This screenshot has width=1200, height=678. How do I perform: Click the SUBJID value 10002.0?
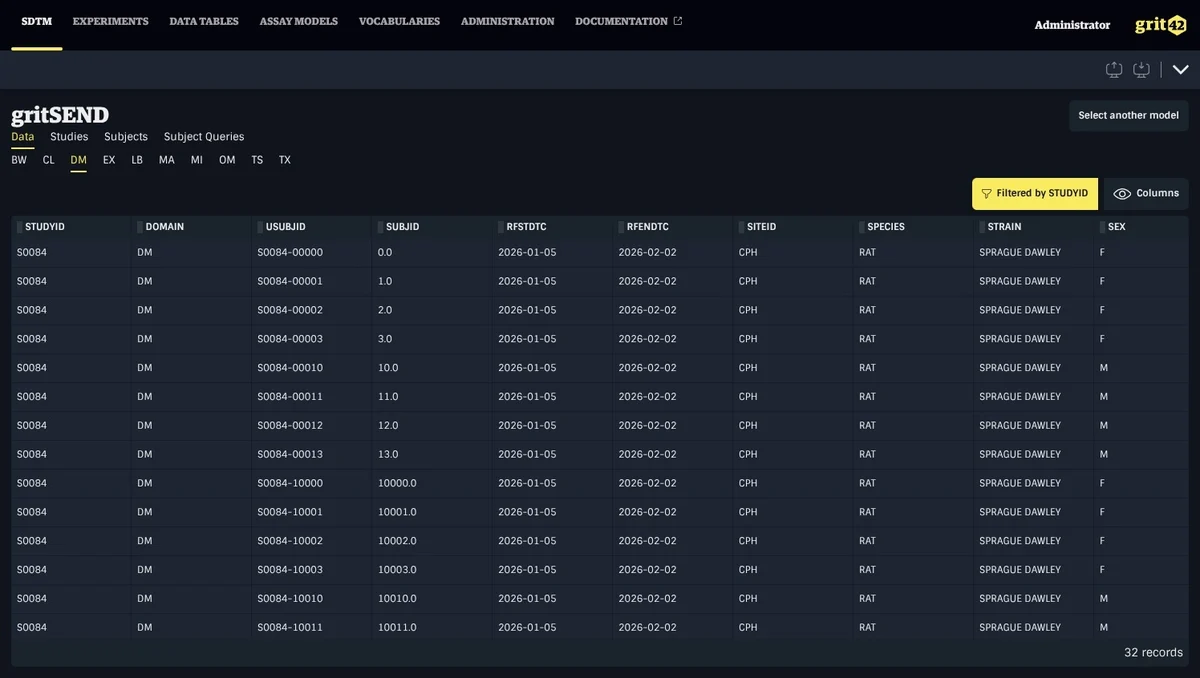397,541
